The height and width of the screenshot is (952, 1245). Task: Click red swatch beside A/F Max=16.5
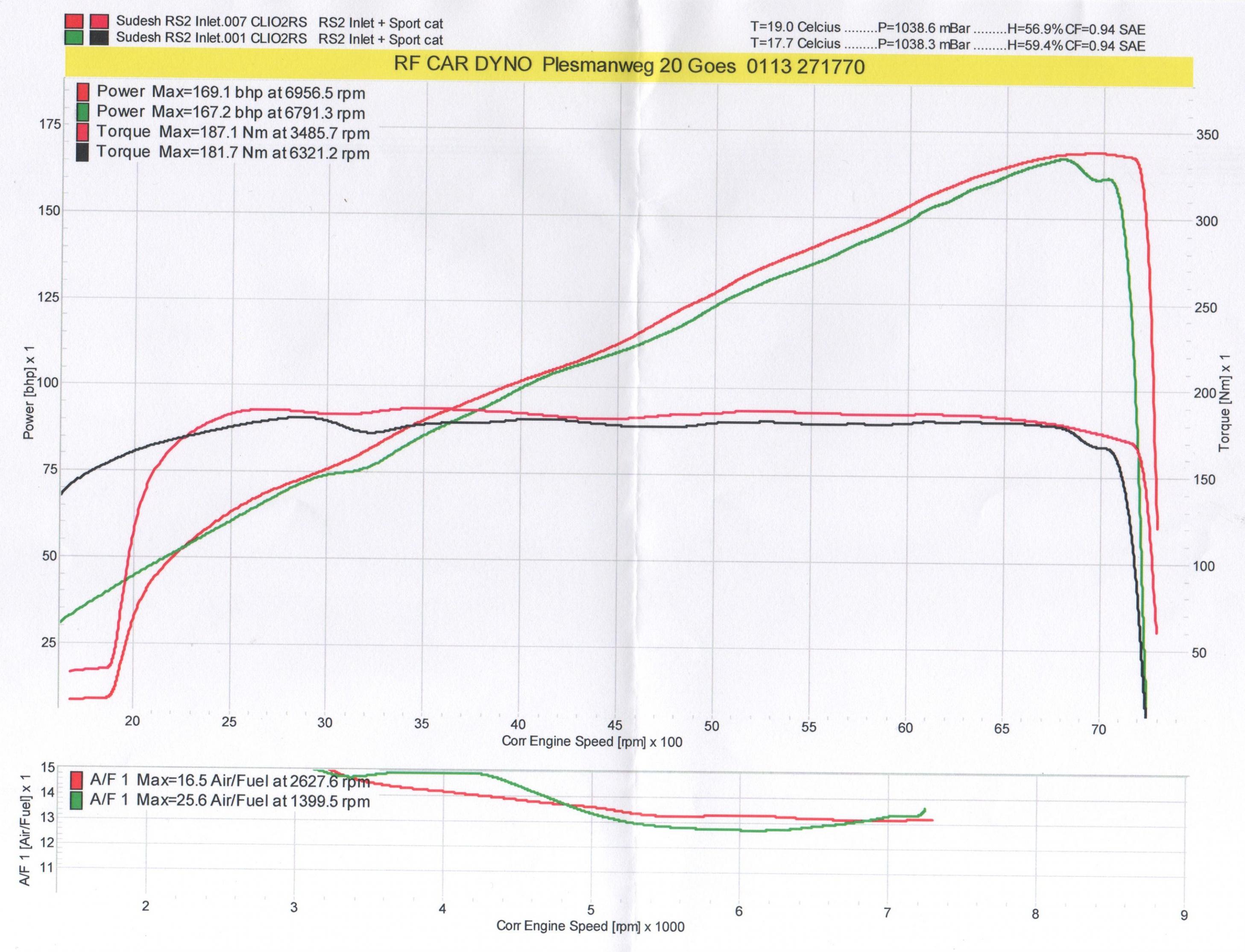point(76,780)
